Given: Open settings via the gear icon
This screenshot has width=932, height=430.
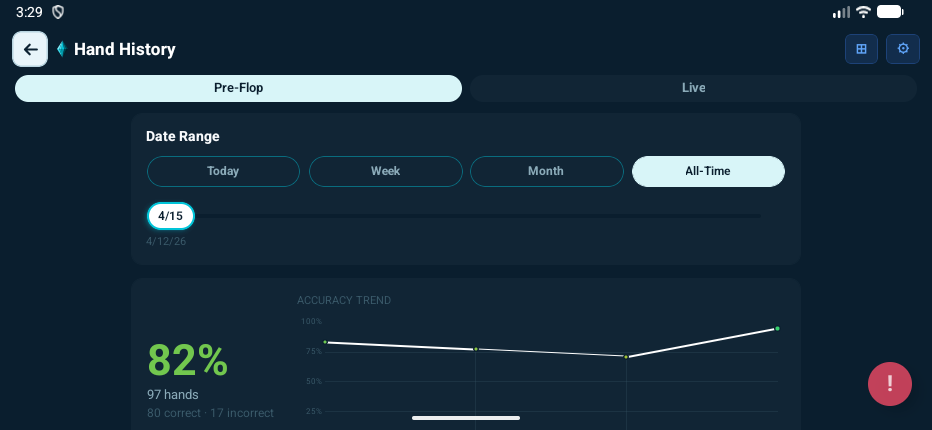Looking at the screenshot, I should pos(903,49).
